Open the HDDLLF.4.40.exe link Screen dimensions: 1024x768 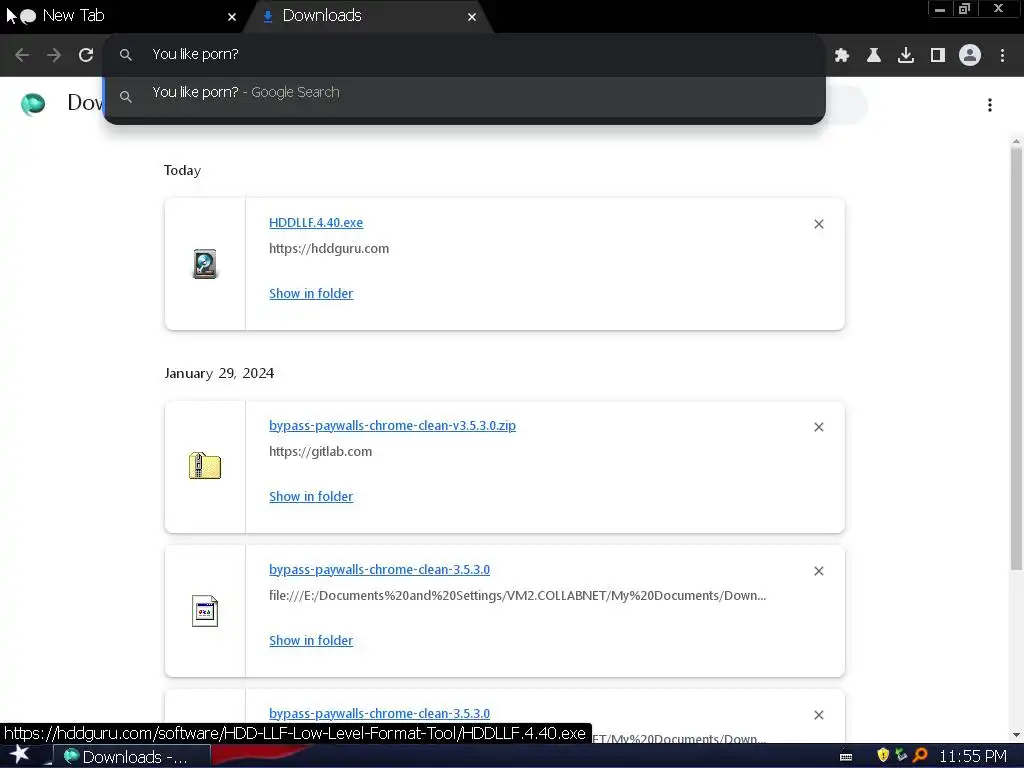(x=316, y=223)
